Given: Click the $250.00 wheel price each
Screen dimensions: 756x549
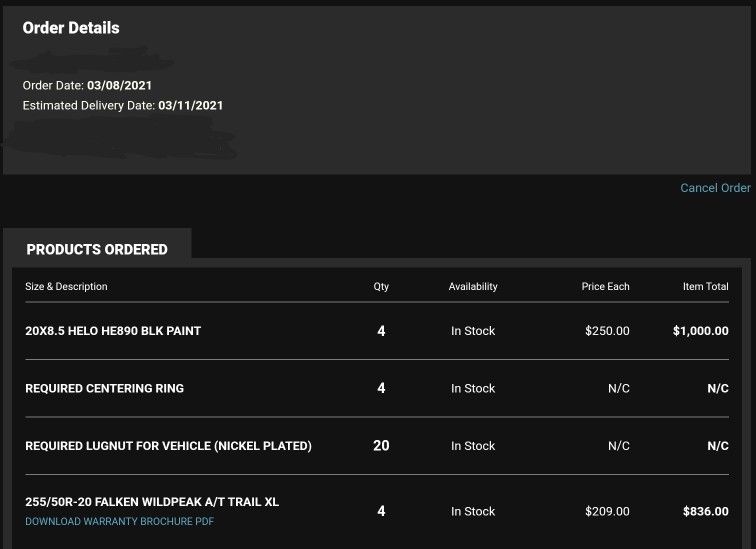Looking at the screenshot, I should 607,331.
